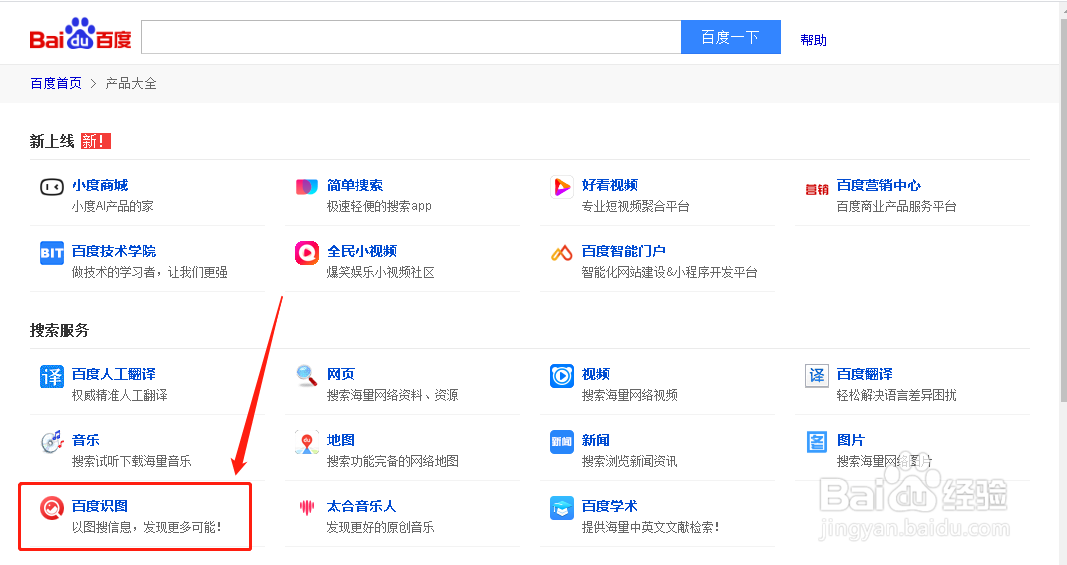
Task: Click the 百度智能门户 link
Action: [623, 251]
